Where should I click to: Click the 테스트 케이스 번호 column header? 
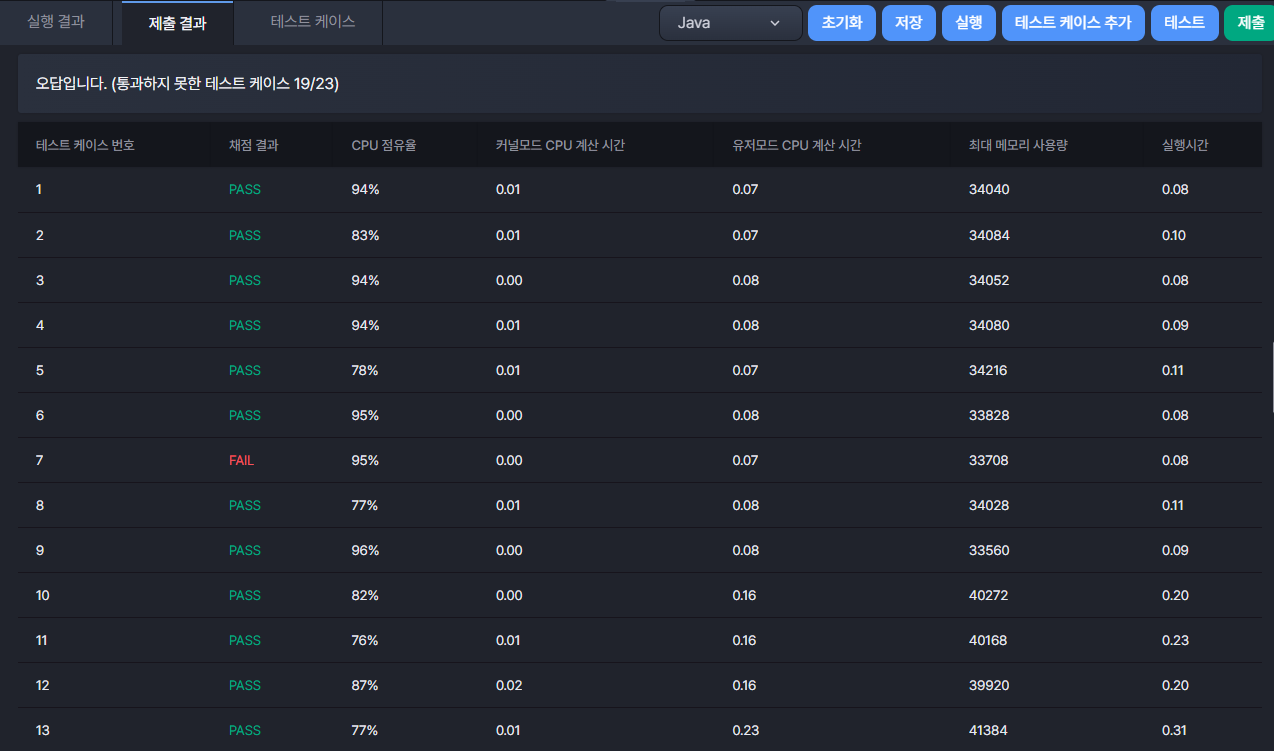(x=85, y=145)
